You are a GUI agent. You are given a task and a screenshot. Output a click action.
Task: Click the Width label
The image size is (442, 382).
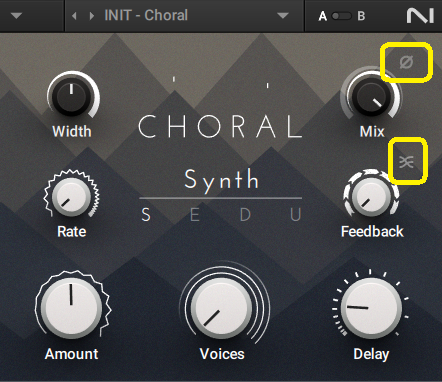(72, 131)
